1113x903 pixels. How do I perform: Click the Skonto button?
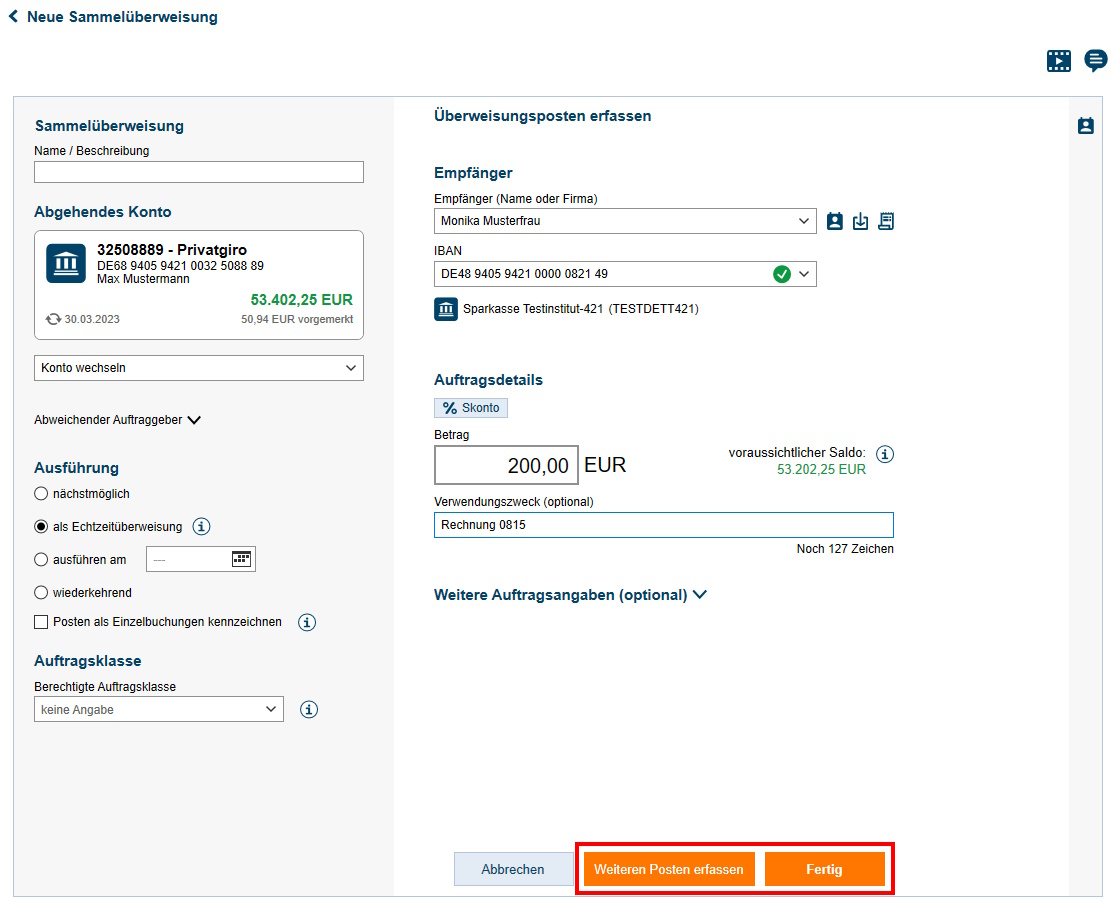[471, 407]
